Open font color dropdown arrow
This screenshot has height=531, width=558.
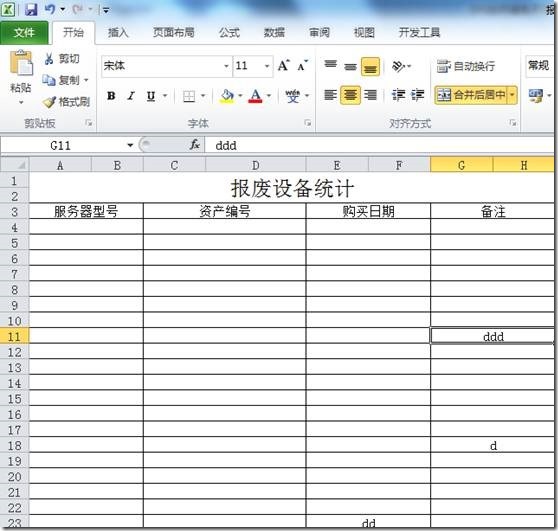click(x=269, y=96)
